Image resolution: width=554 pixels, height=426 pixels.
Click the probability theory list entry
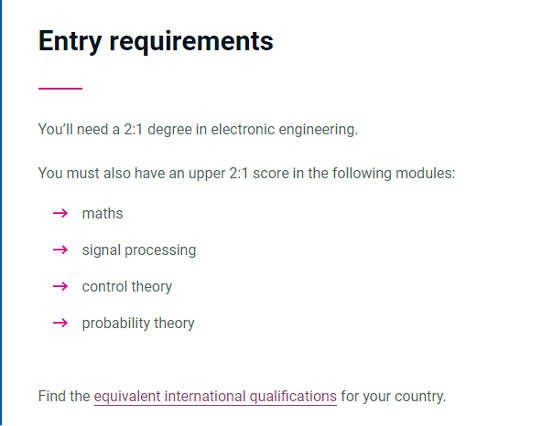pos(138,324)
